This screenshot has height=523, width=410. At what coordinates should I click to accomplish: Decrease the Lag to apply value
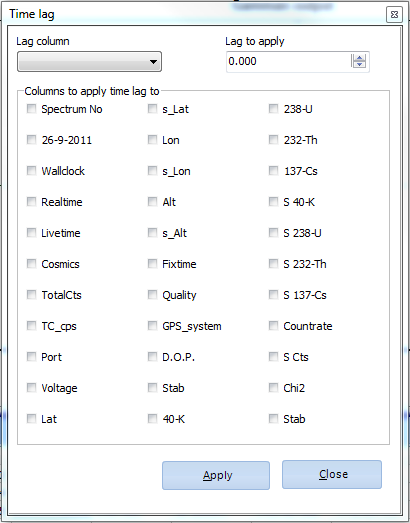359,64
